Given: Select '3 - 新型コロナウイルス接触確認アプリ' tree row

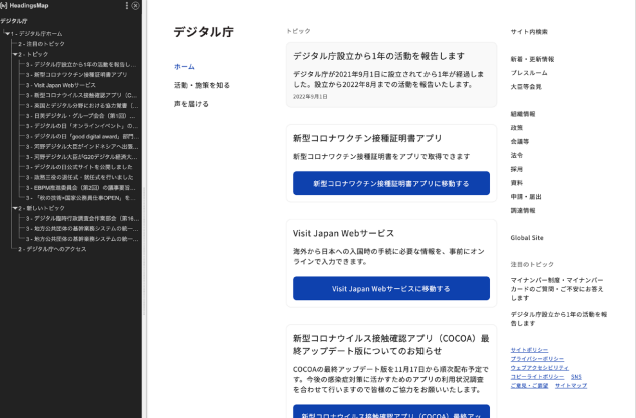Looking at the screenshot, I should 82,95.
